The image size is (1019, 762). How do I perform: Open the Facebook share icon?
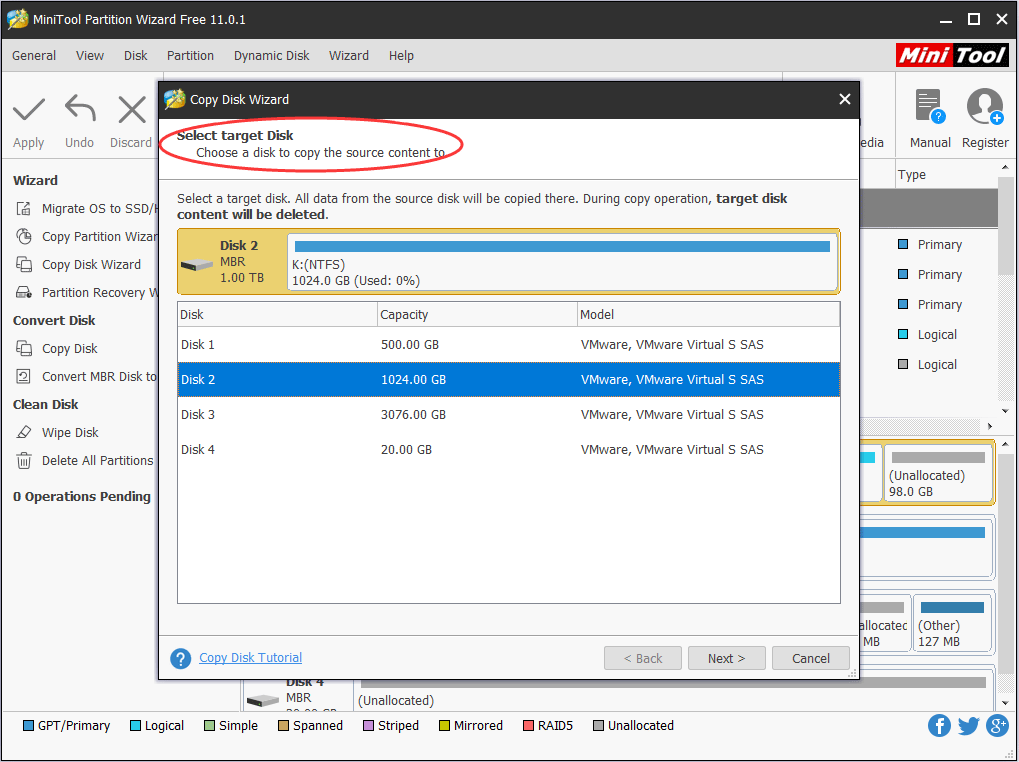(x=939, y=725)
